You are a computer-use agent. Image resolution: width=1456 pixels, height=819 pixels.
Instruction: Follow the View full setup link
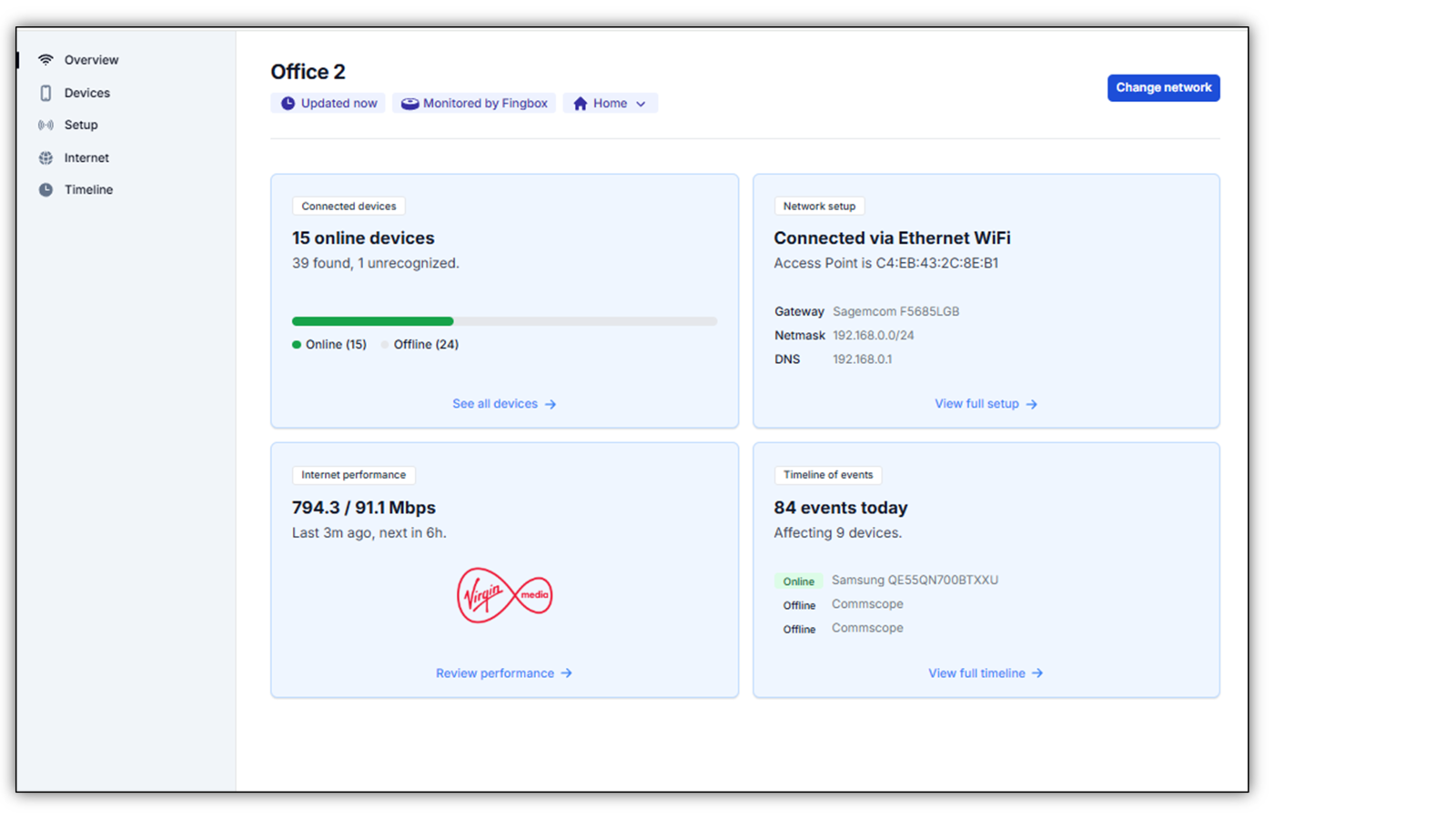click(x=986, y=404)
